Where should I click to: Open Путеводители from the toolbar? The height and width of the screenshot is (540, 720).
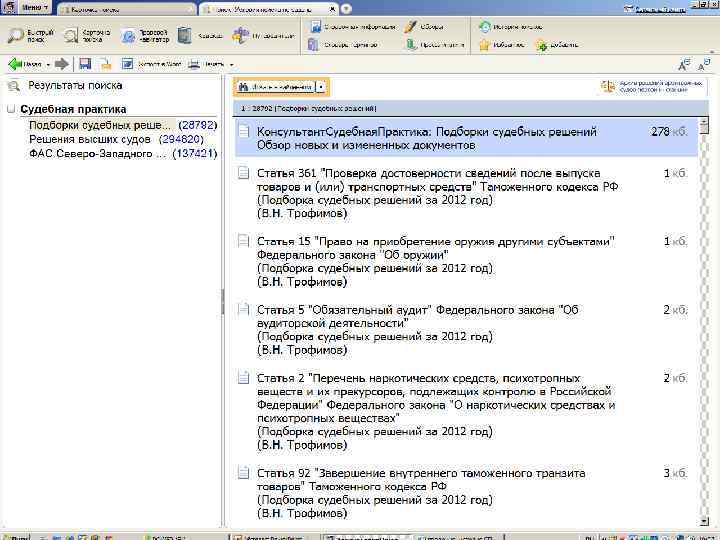pyautogui.click(x=263, y=35)
